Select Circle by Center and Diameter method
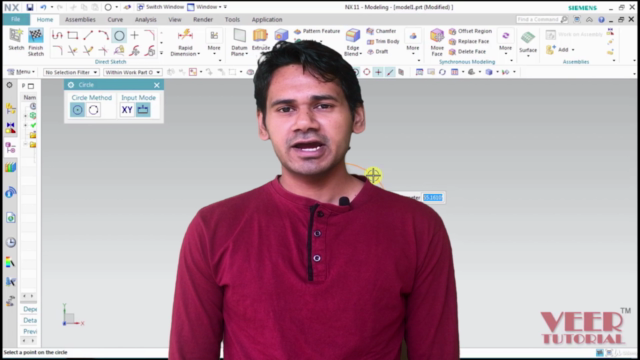 (x=78, y=110)
